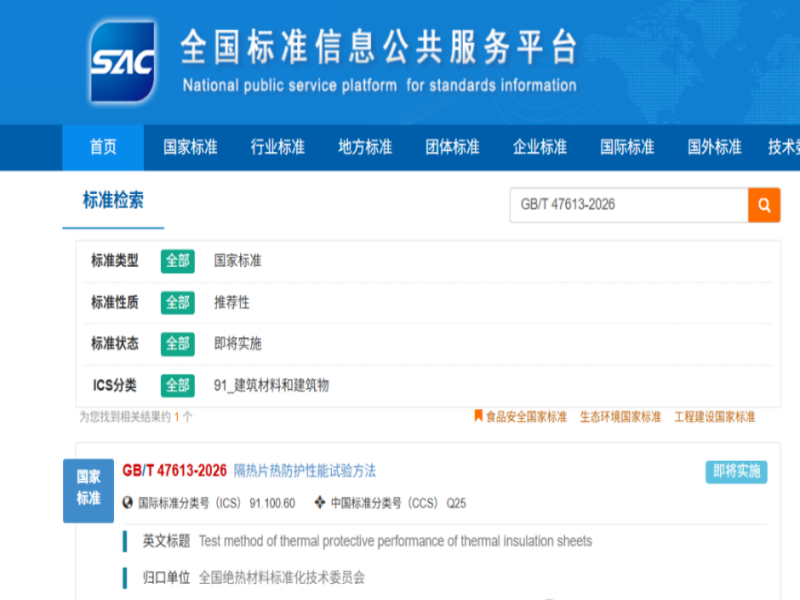Viewport: 800px width, 600px height.
Task: Click the 标准状态 filter label
Action: click(115, 344)
